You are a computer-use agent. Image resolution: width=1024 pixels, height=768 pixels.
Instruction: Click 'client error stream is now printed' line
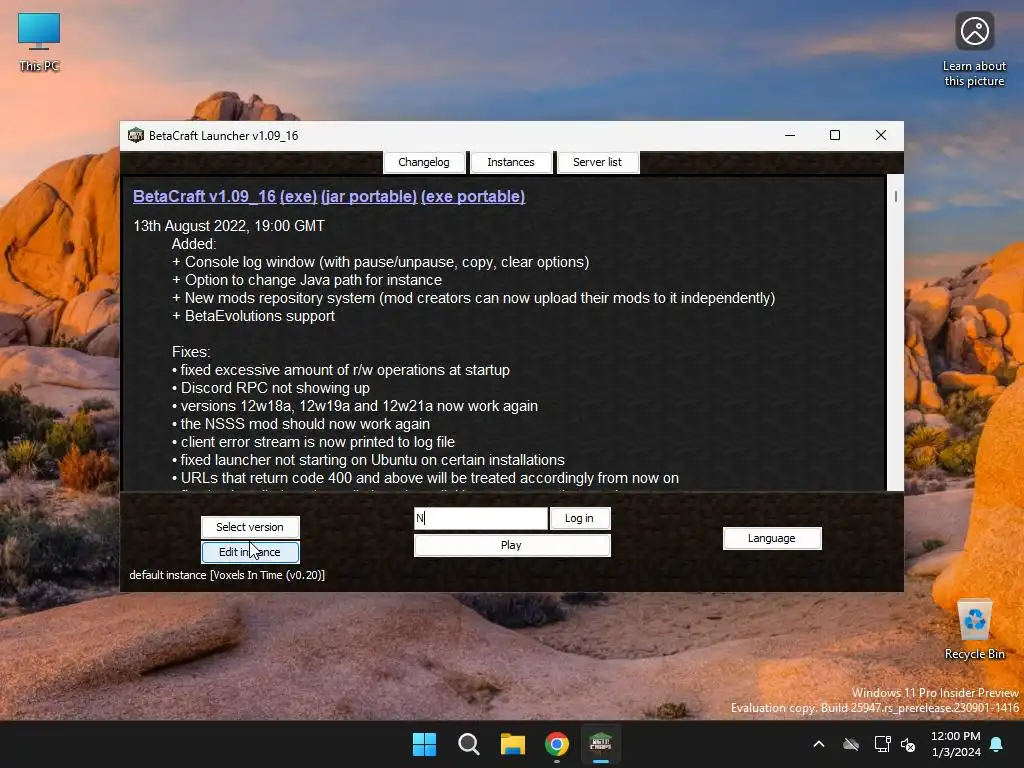[313, 442]
